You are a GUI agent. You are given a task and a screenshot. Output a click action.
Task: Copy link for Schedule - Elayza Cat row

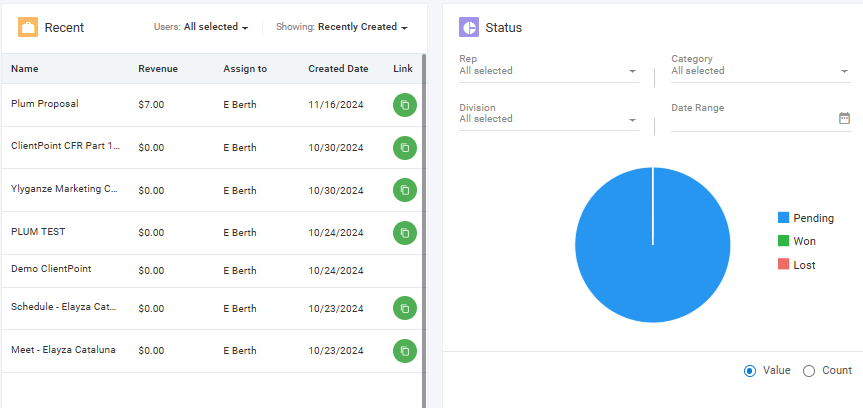click(405, 308)
